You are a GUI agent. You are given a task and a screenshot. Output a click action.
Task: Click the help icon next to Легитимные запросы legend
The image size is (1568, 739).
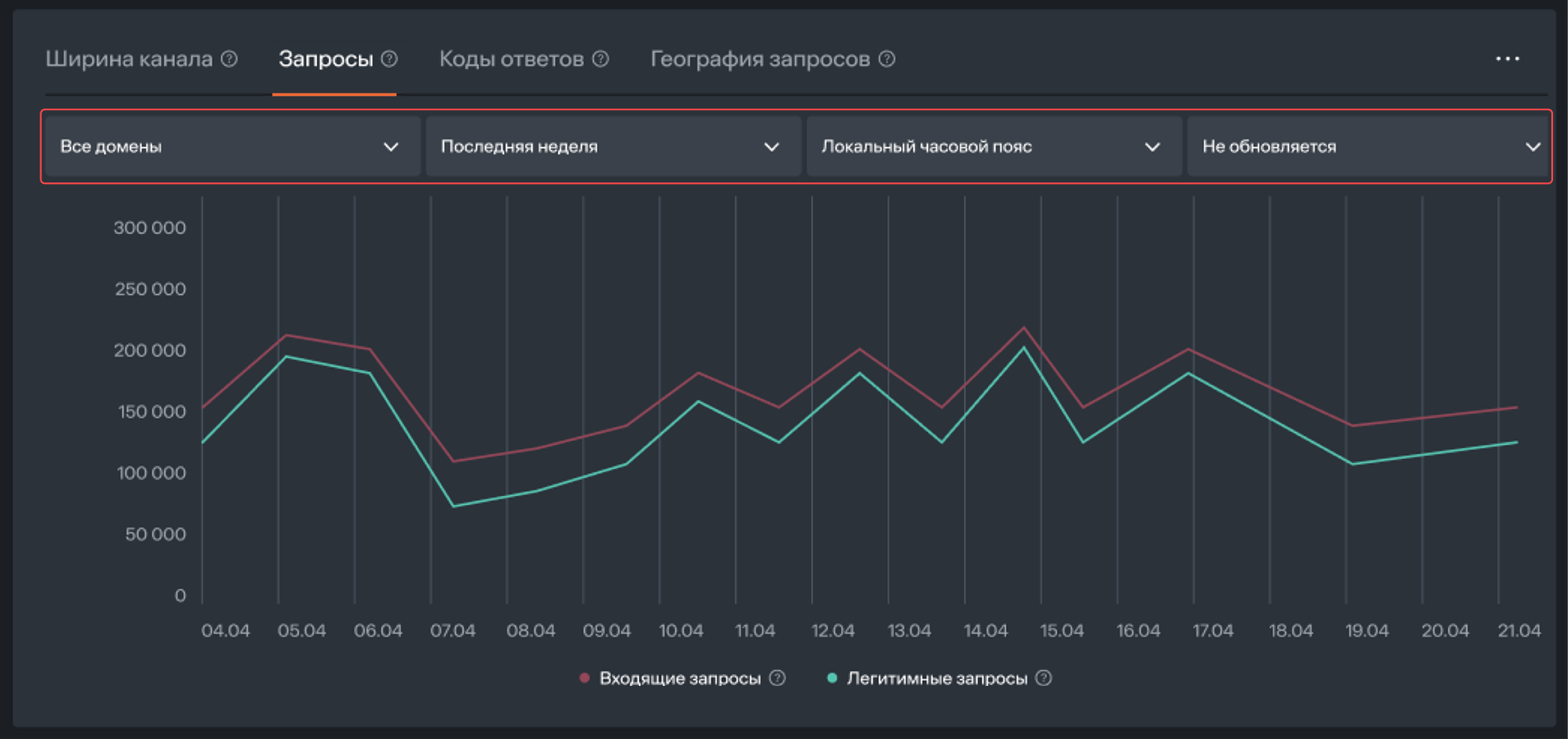(x=1044, y=678)
